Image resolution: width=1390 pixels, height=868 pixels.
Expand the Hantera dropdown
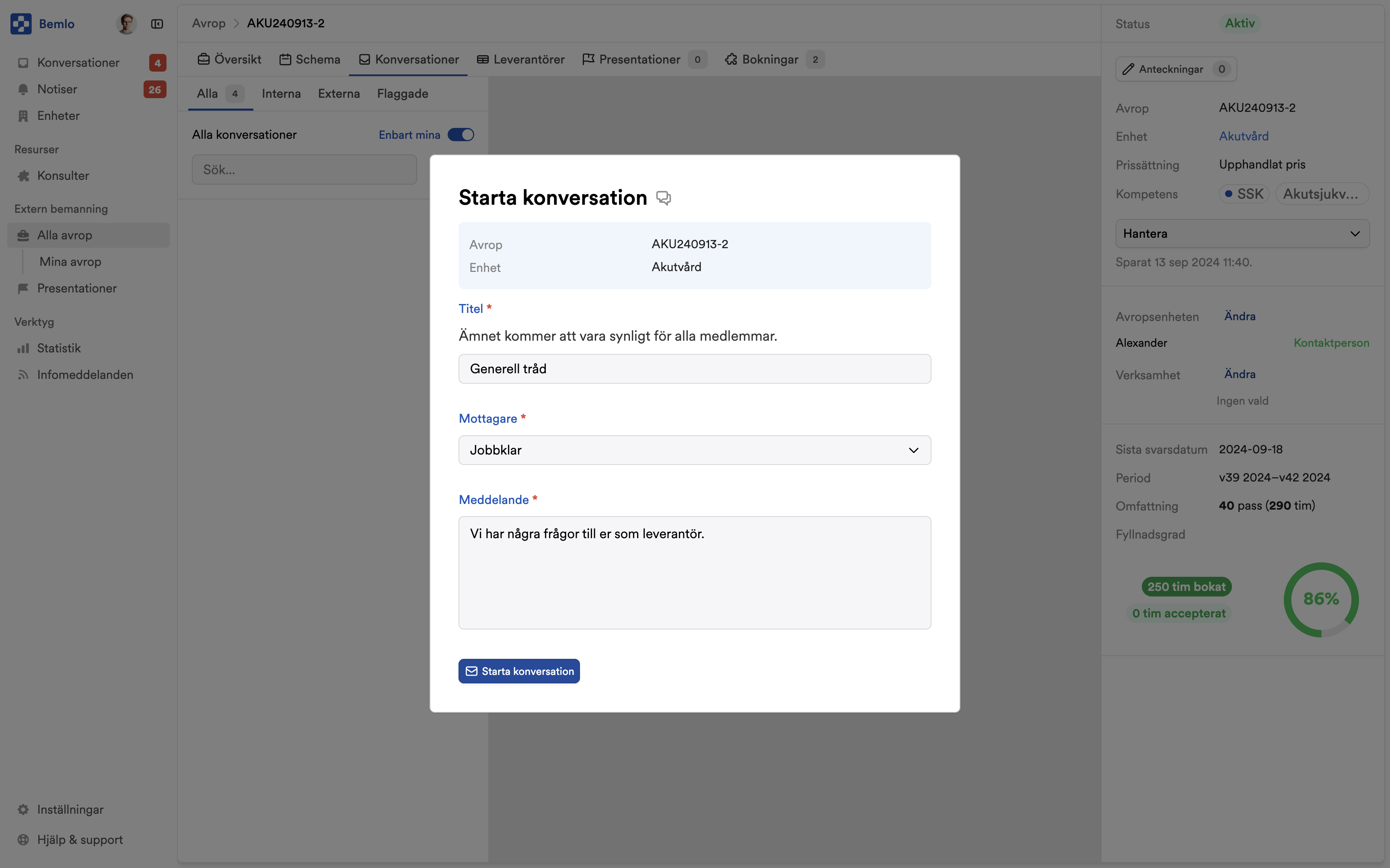1242,234
